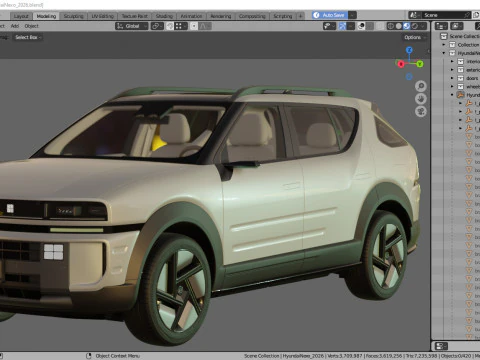
Task: Switch to the Layout workspace tab
Action: click(x=21, y=16)
